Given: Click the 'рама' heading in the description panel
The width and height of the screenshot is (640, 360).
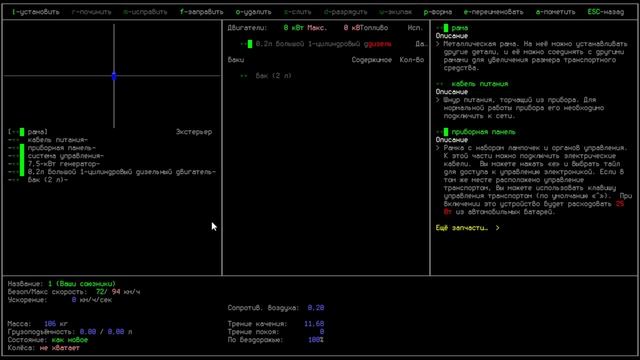Looking at the screenshot, I should click(460, 28).
